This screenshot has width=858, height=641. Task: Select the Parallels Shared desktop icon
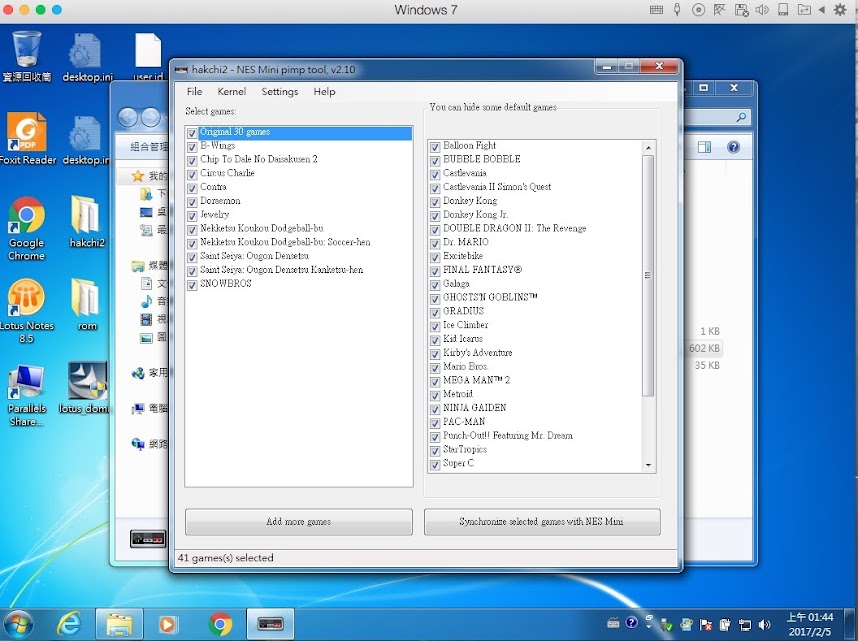(x=26, y=396)
